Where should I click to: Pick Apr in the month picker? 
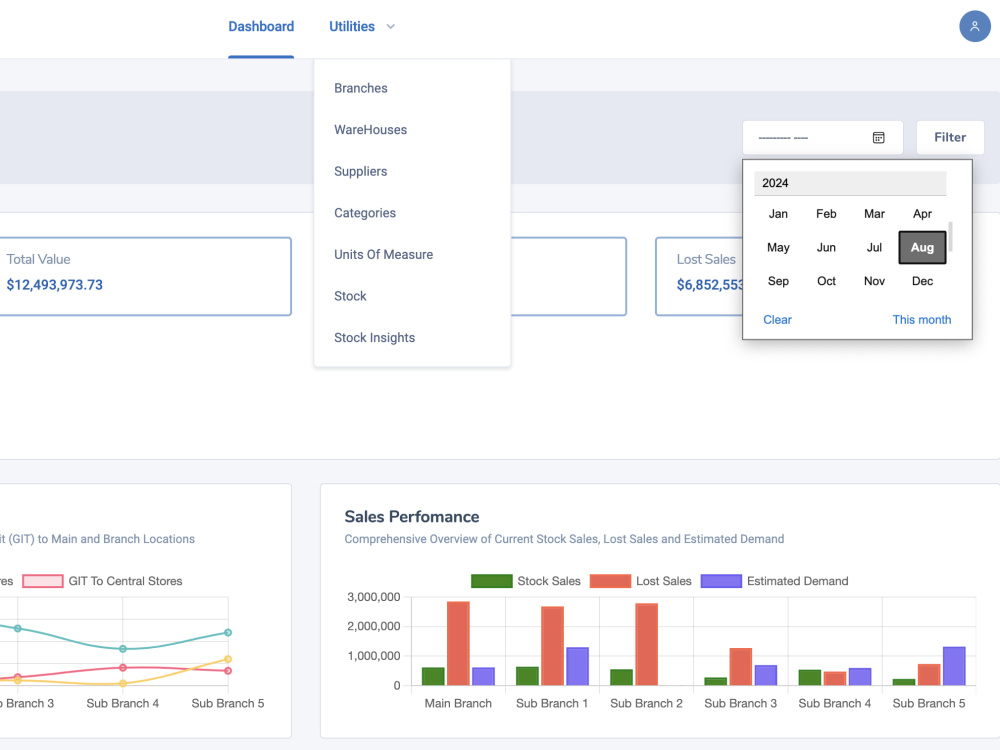[922, 214]
